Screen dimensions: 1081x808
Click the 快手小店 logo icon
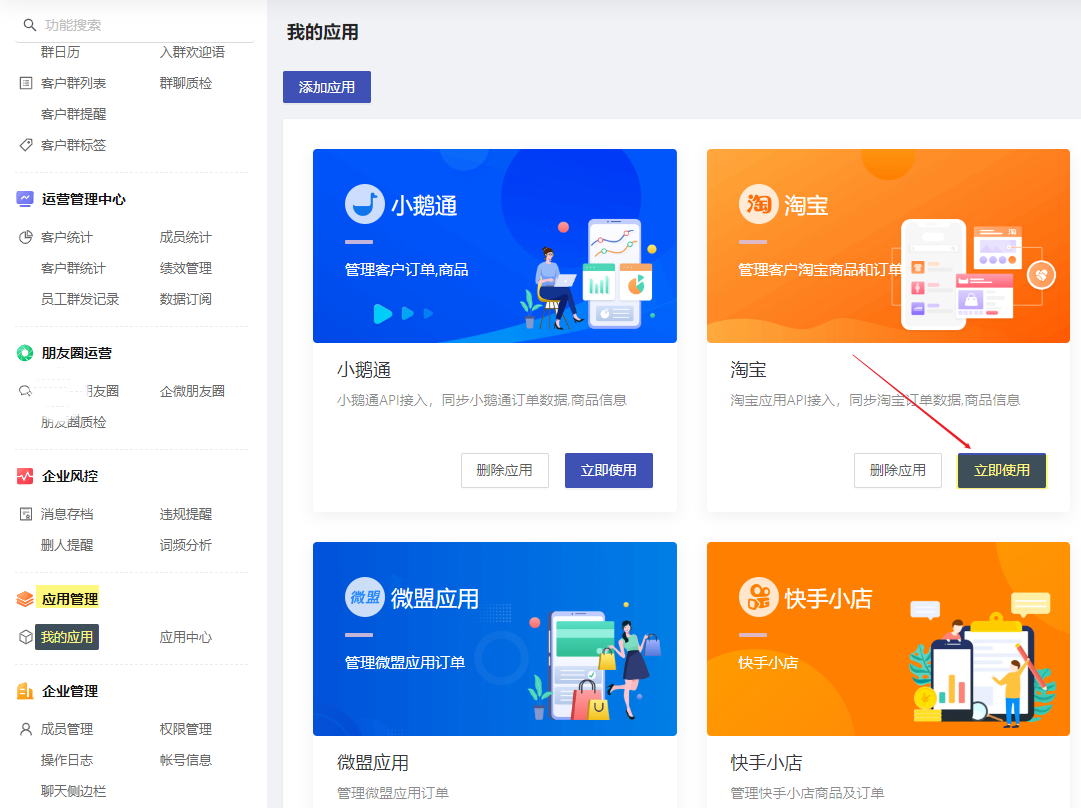[x=758, y=597]
